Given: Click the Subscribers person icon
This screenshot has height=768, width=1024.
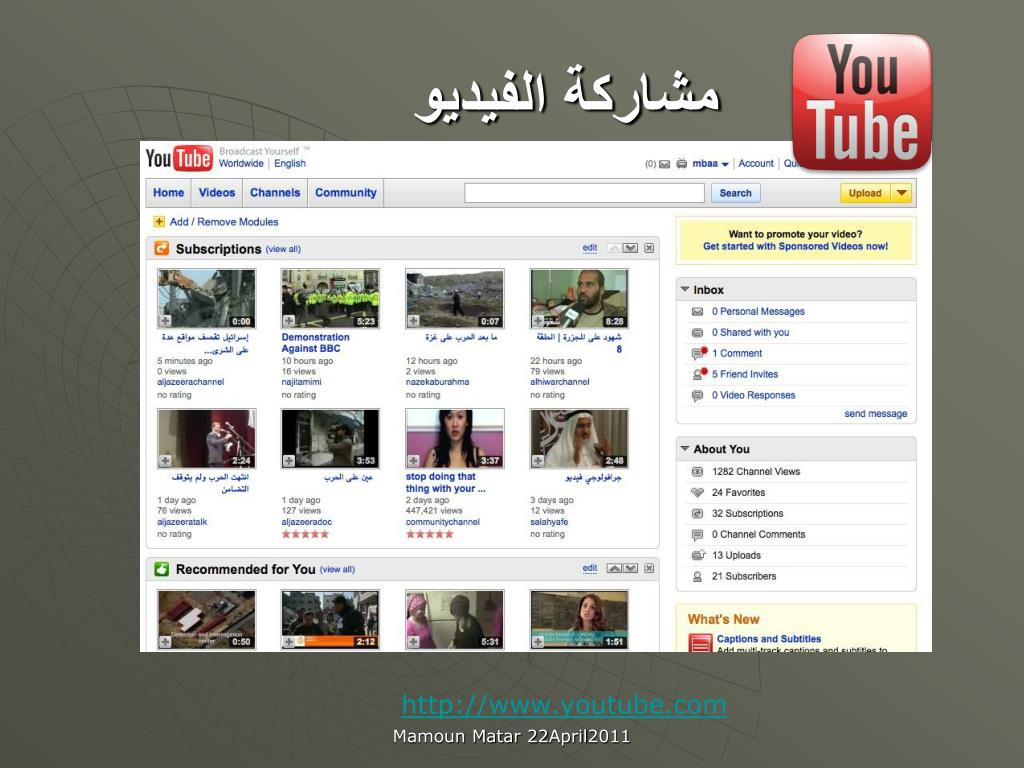Looking at the screenshot, I should click(697, 577).
